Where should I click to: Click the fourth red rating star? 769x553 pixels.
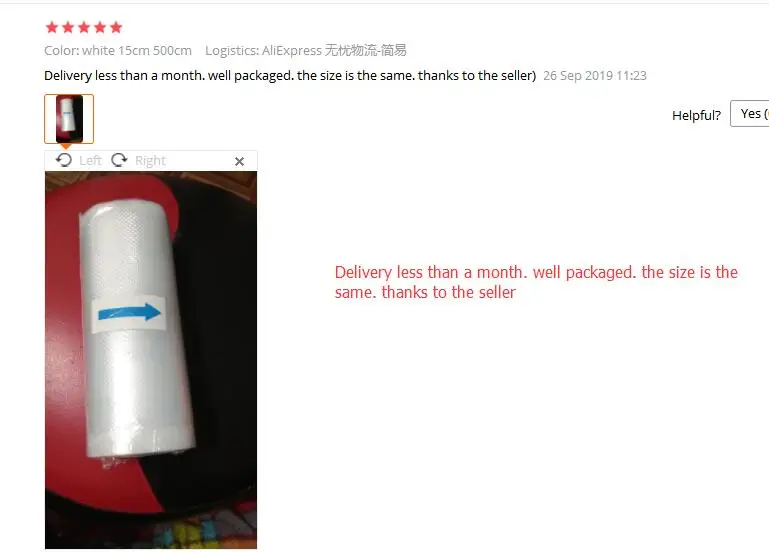[x=100, y=27]
